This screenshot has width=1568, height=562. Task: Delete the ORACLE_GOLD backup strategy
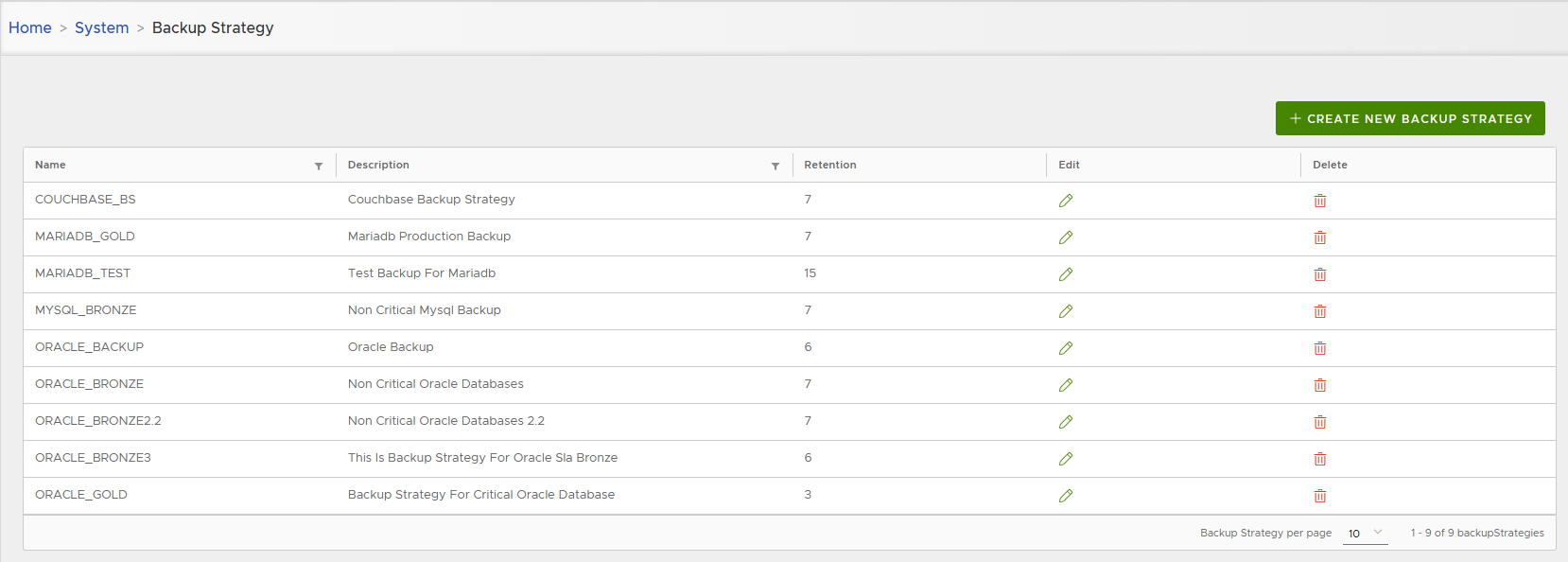coord(1320,496)
